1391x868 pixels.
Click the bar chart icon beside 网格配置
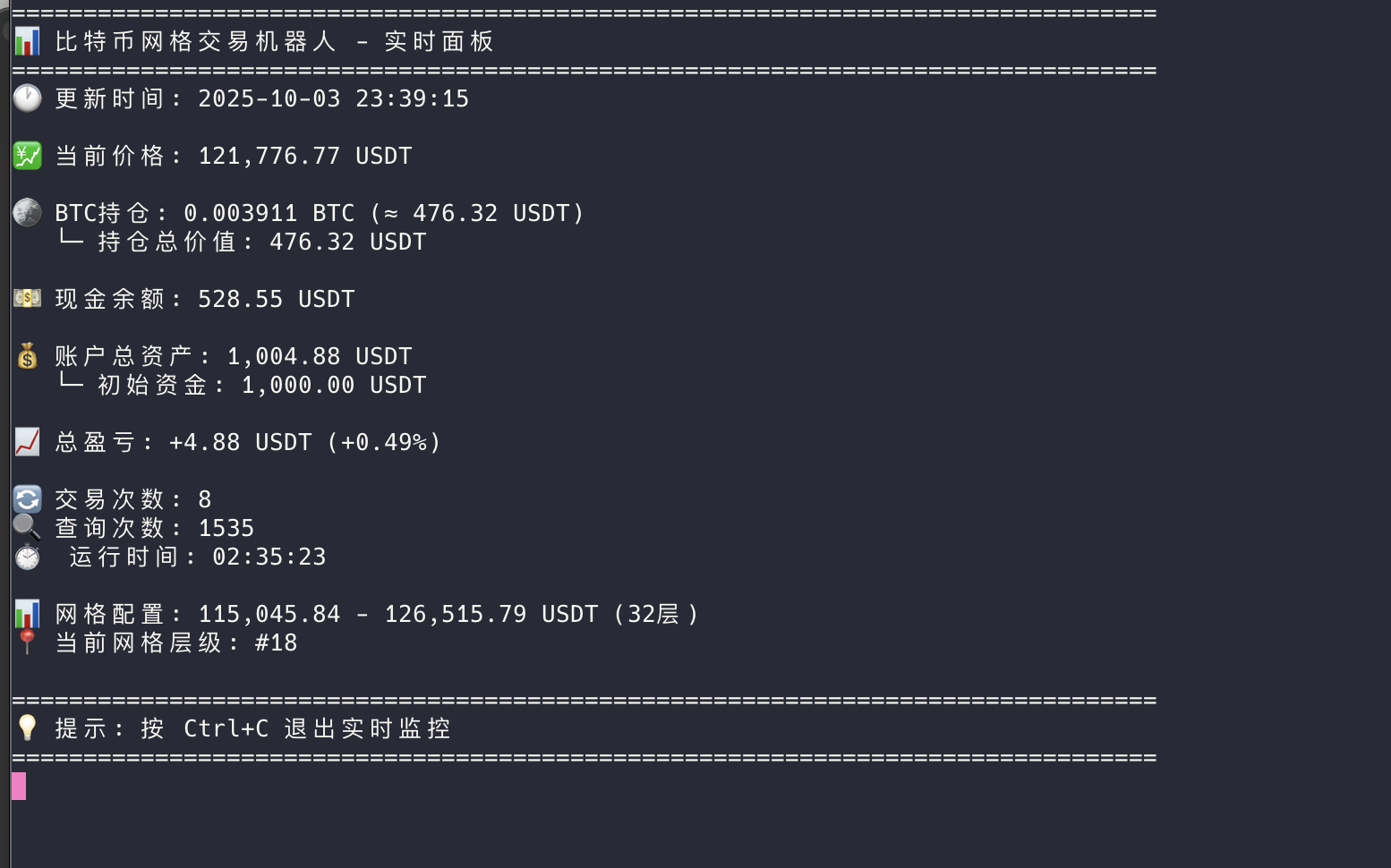coord(27,614)
